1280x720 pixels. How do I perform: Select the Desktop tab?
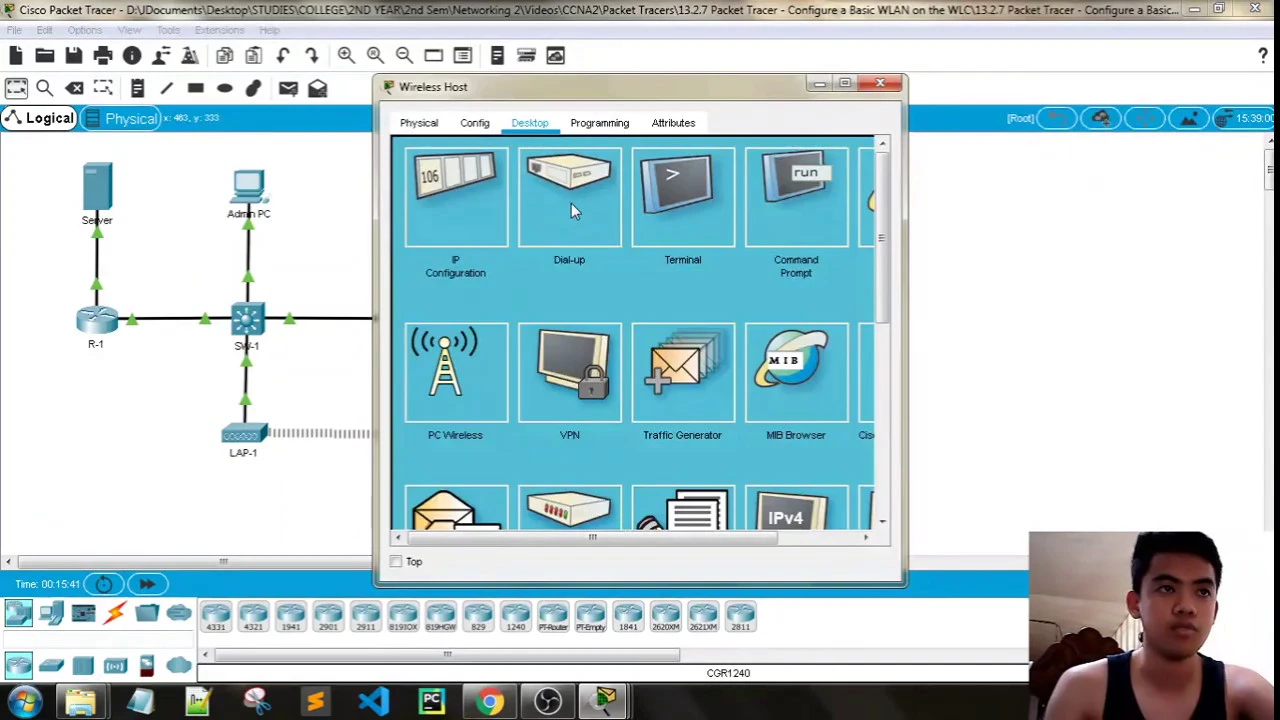pyautogui.click(x=530, y=123)
